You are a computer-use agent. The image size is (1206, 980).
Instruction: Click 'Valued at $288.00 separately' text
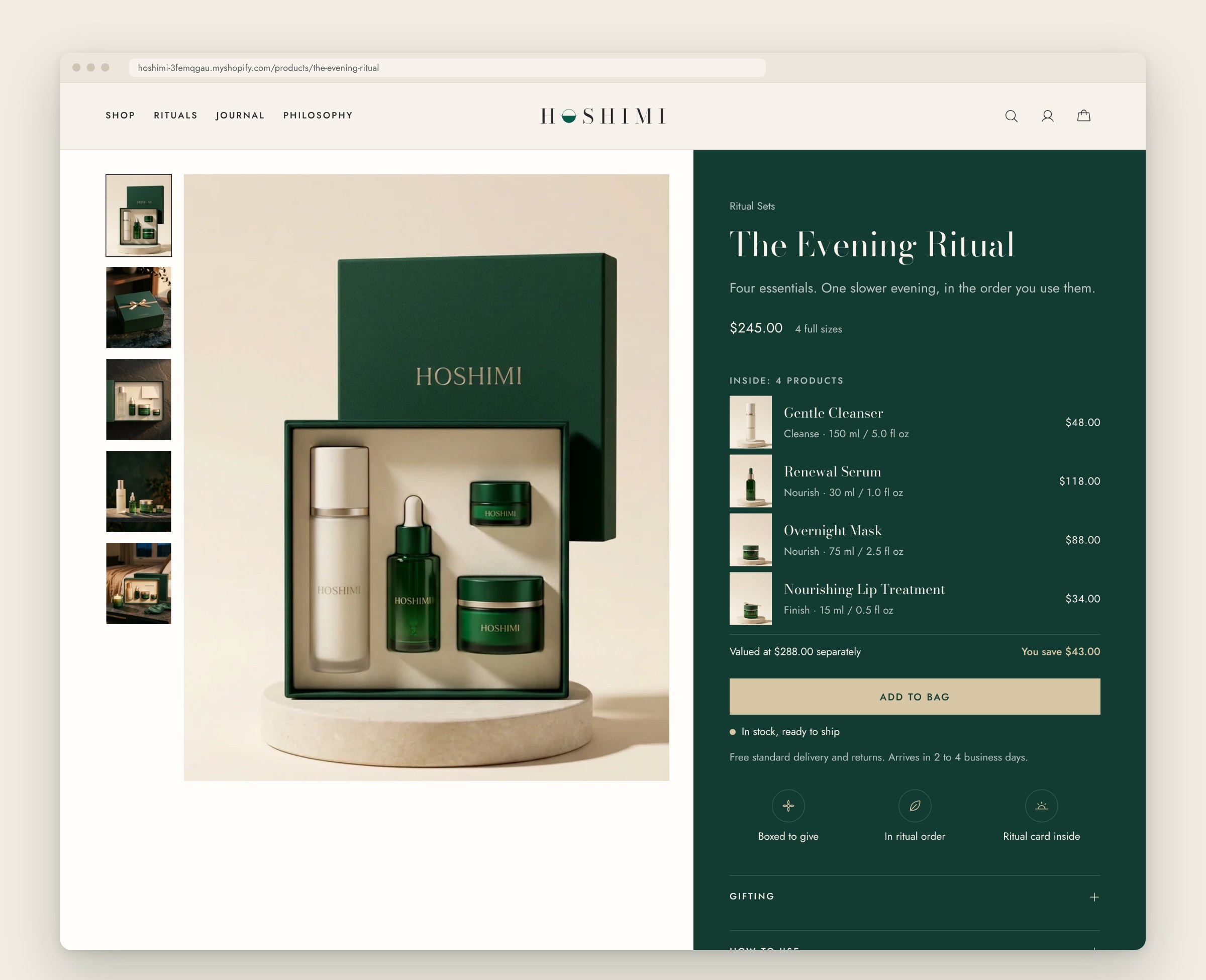click(795, 651)
